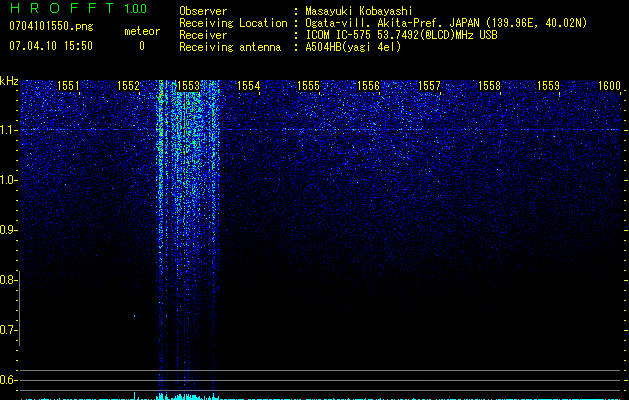Click the Receiver value ICOM IC-575

pos(340,35)
